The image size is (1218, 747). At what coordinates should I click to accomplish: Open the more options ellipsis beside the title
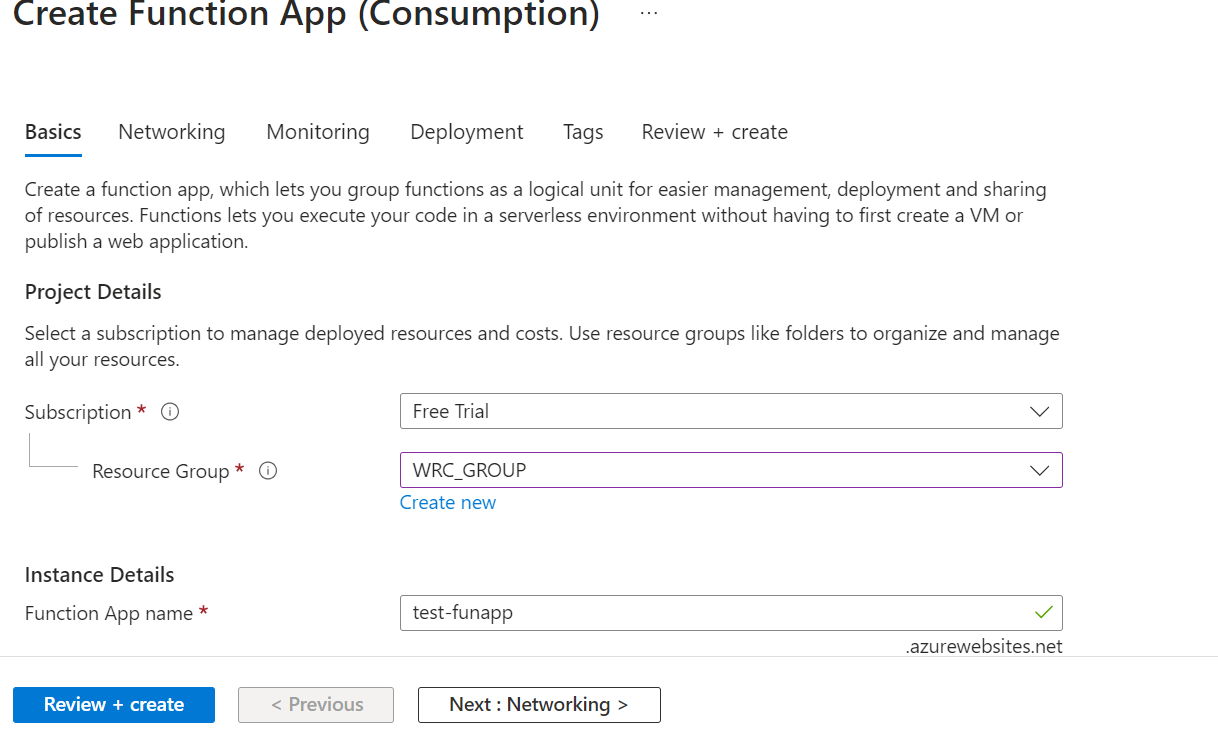pyautogui.click(x=649, y=14)
